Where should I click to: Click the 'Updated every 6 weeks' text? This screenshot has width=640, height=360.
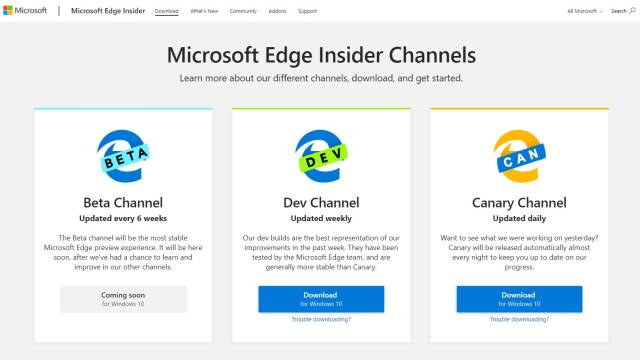tap(123, 218)
